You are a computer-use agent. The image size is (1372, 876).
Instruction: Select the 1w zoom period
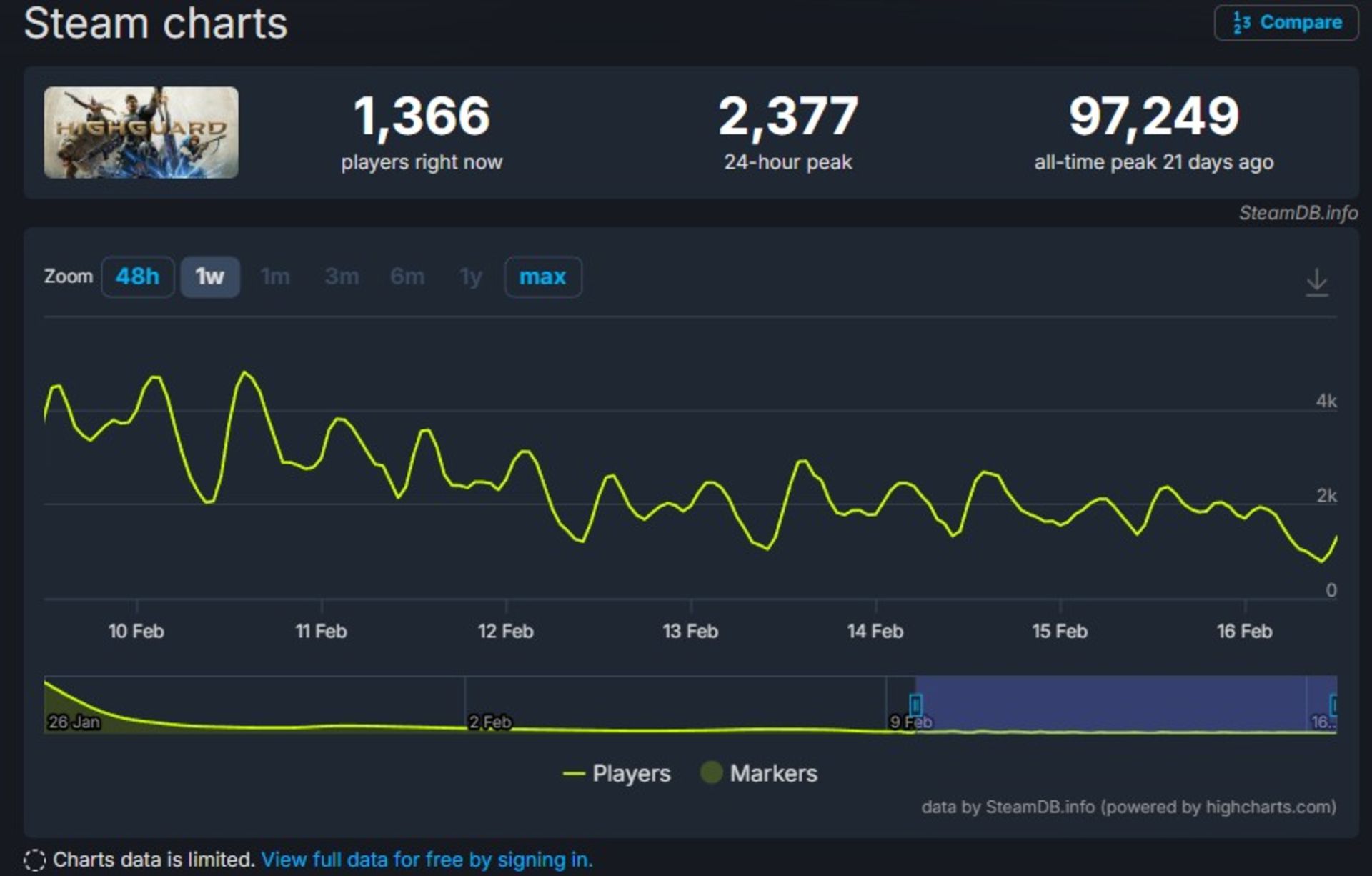coord(210,277)
